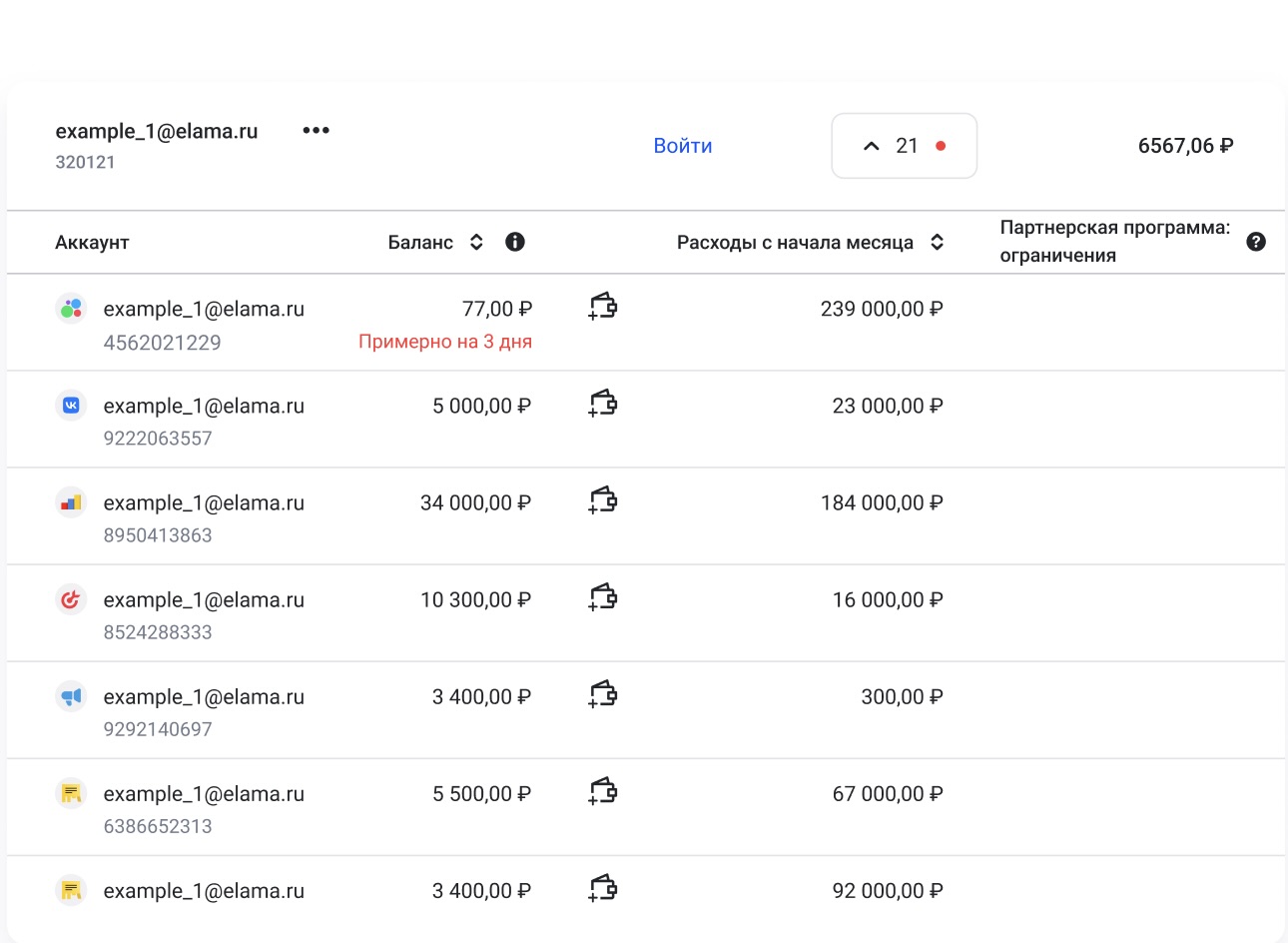Image resolution: width=1288 pixels, height=943 pixels.
Task: Select account ID 6386652313
Action: pos(158,826)
